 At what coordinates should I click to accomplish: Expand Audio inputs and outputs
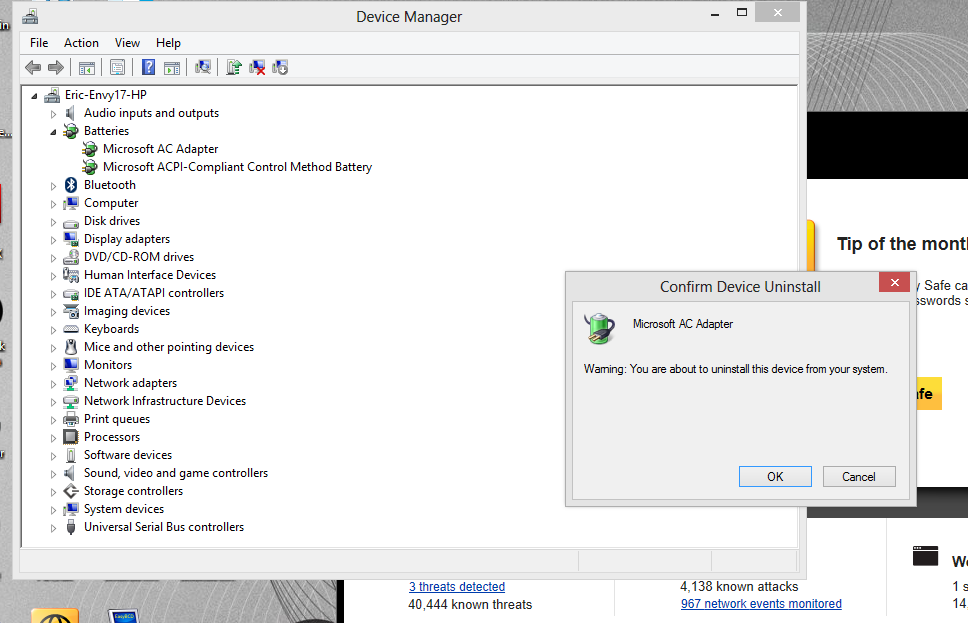(x=53, y=114)
